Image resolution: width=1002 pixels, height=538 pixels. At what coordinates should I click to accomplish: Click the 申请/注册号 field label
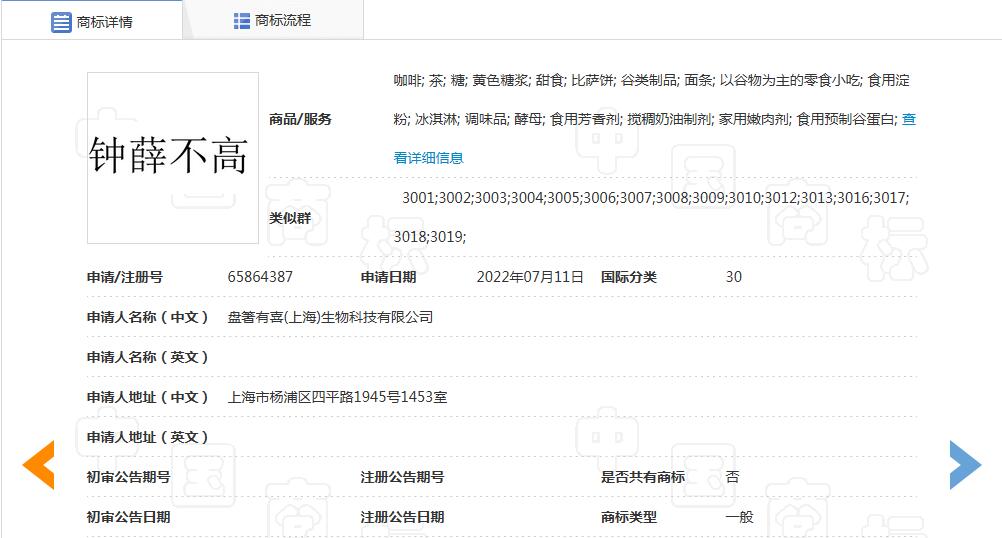coord(125,277)
